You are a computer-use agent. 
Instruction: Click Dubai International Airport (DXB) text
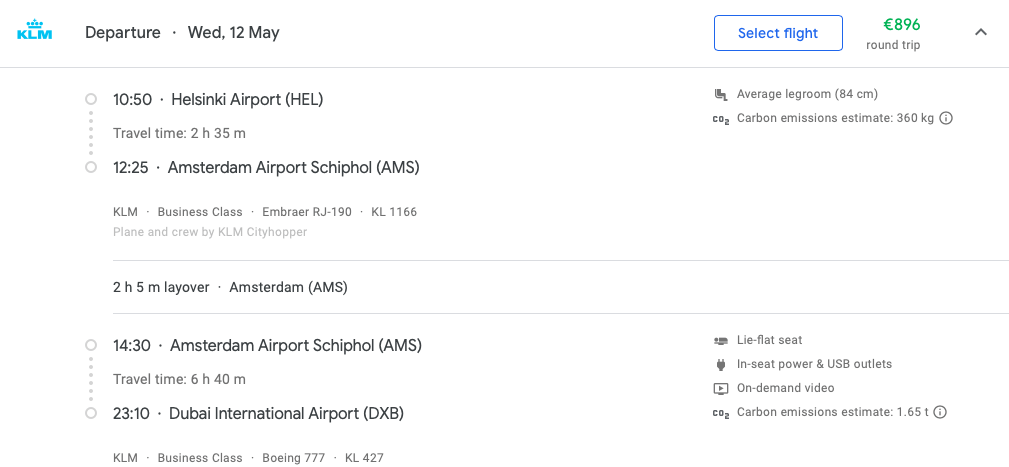pyautogui.click(x=286, y=414)
